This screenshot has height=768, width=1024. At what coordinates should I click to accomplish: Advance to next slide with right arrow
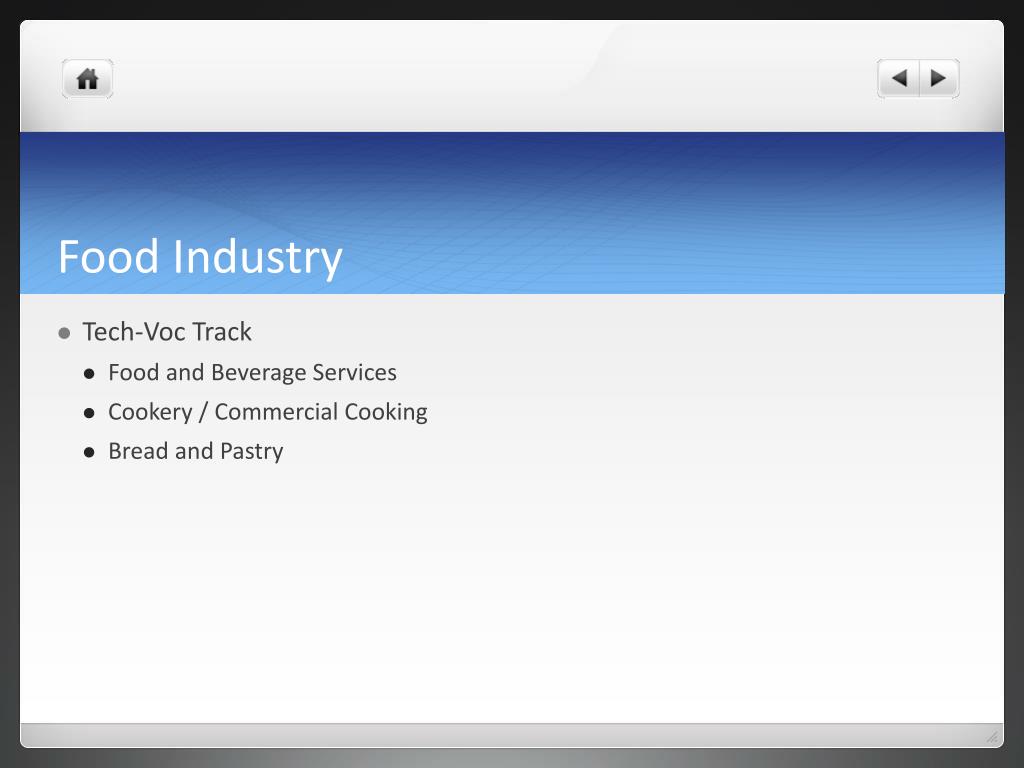pyautogui.click(x=939, y=78)
